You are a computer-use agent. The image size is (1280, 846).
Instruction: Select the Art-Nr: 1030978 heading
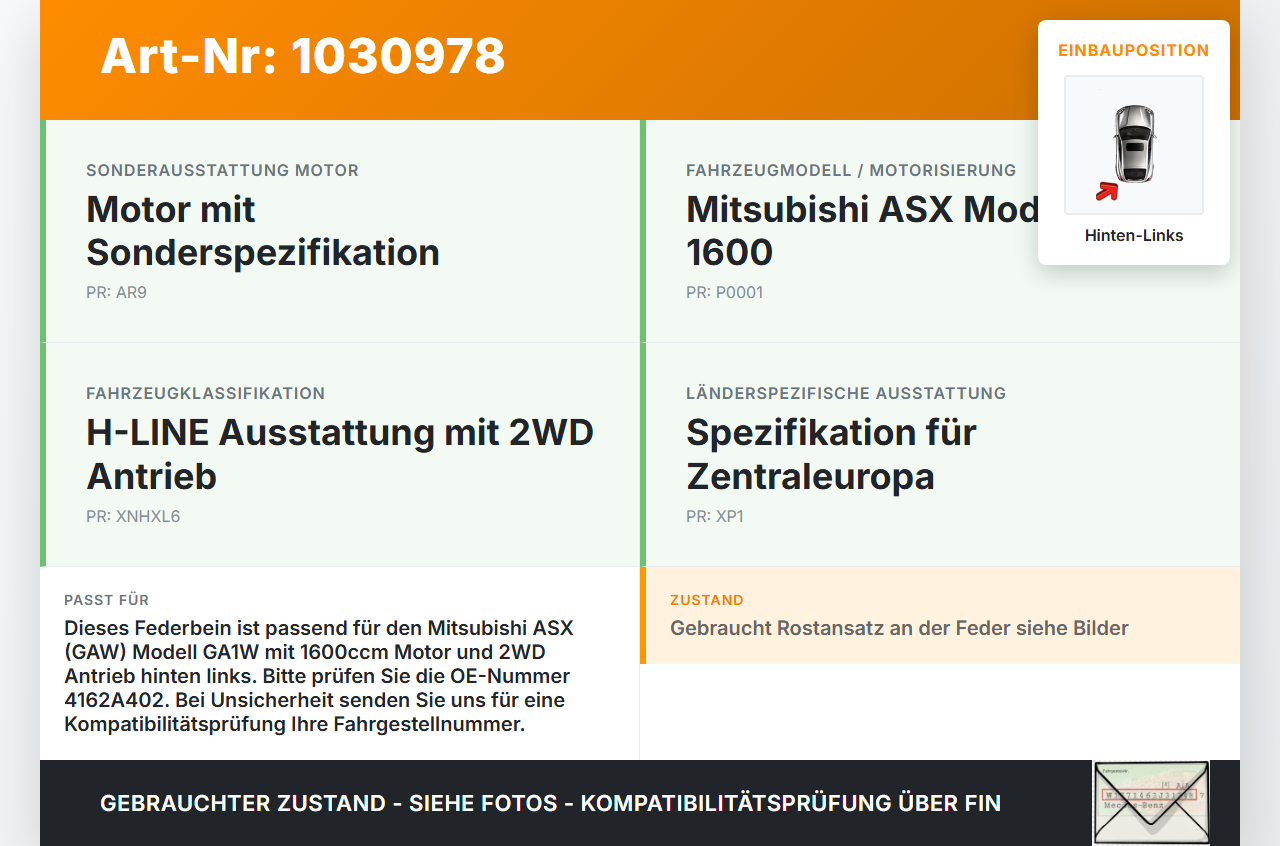point(303,56)
